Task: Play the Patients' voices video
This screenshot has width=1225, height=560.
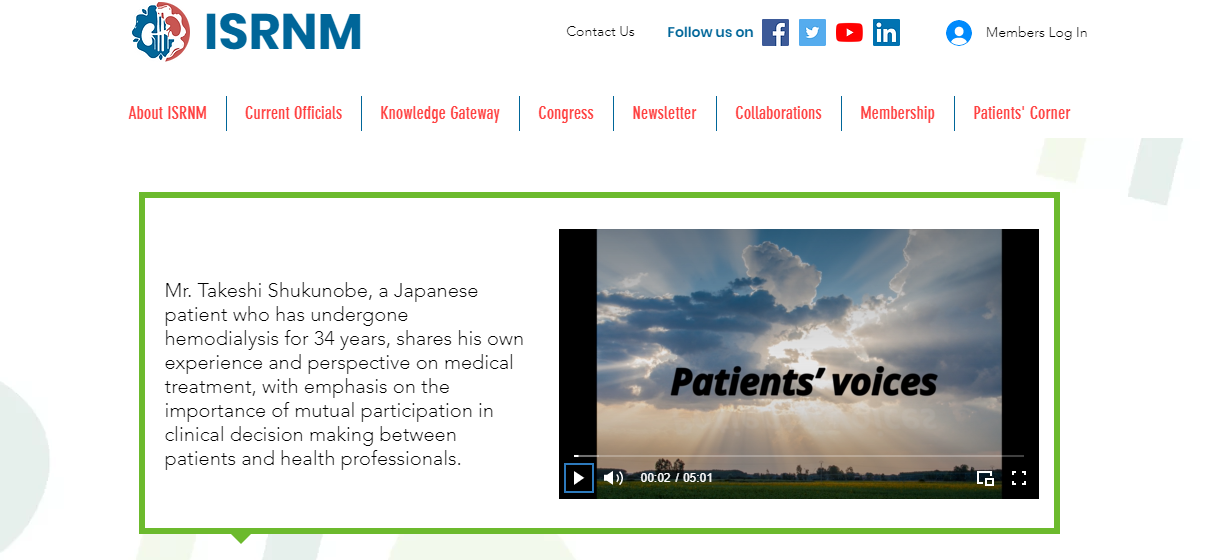Action: point(578,478)
